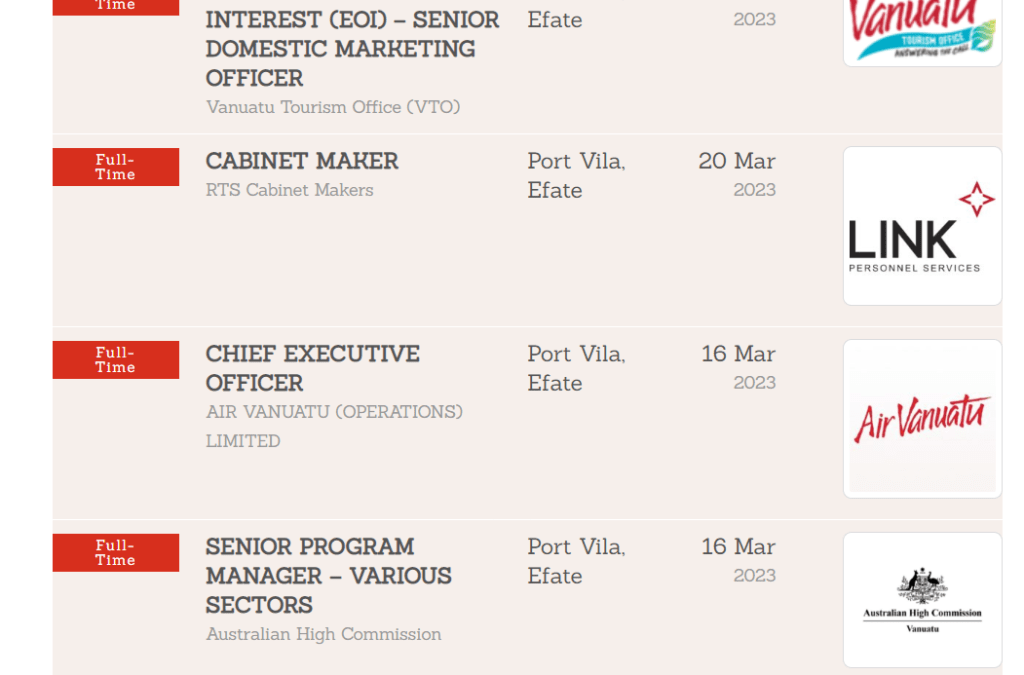
Task: Click Port Vila, Efate location for CEO listing
Action: pyautogui.click(x=576, y=368)
